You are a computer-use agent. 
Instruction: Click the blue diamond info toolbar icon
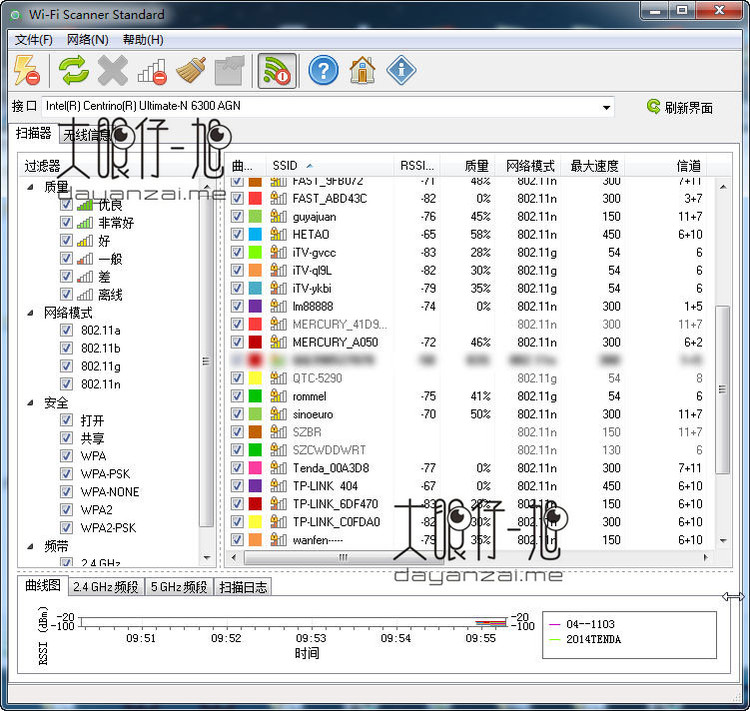pos(401,71)
